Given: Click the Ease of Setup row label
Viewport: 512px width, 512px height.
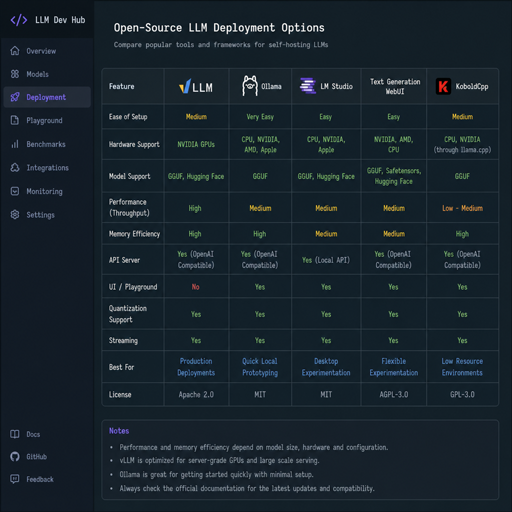Looking at the screenshot, I should pos(128,117).
